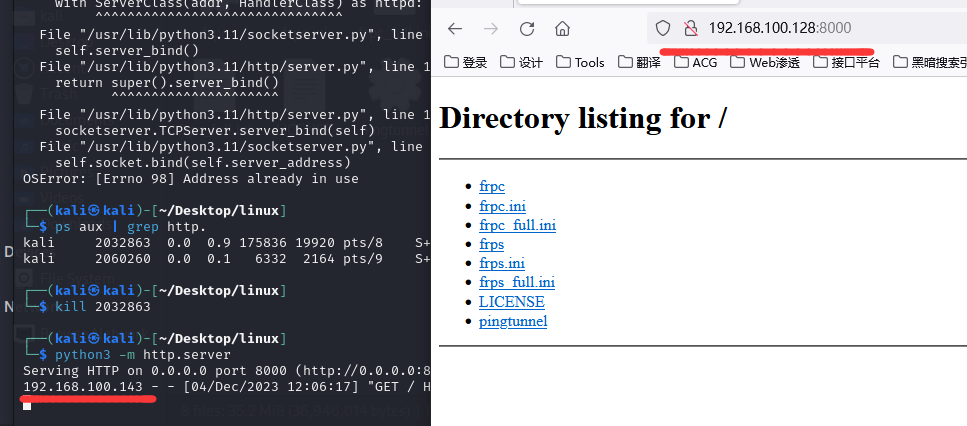
Task: Open the frpc.ini link
Action: click(502, 206)
